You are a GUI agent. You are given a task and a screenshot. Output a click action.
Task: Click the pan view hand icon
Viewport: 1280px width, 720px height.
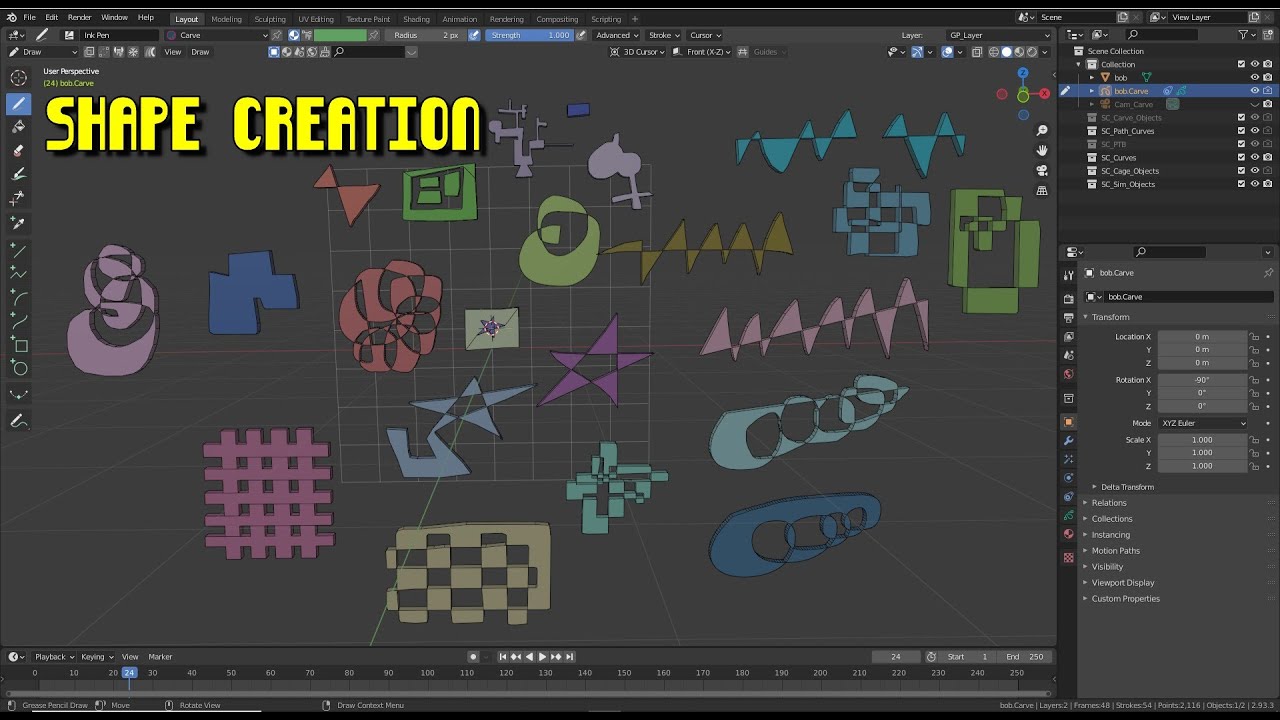click(1042, 151)
